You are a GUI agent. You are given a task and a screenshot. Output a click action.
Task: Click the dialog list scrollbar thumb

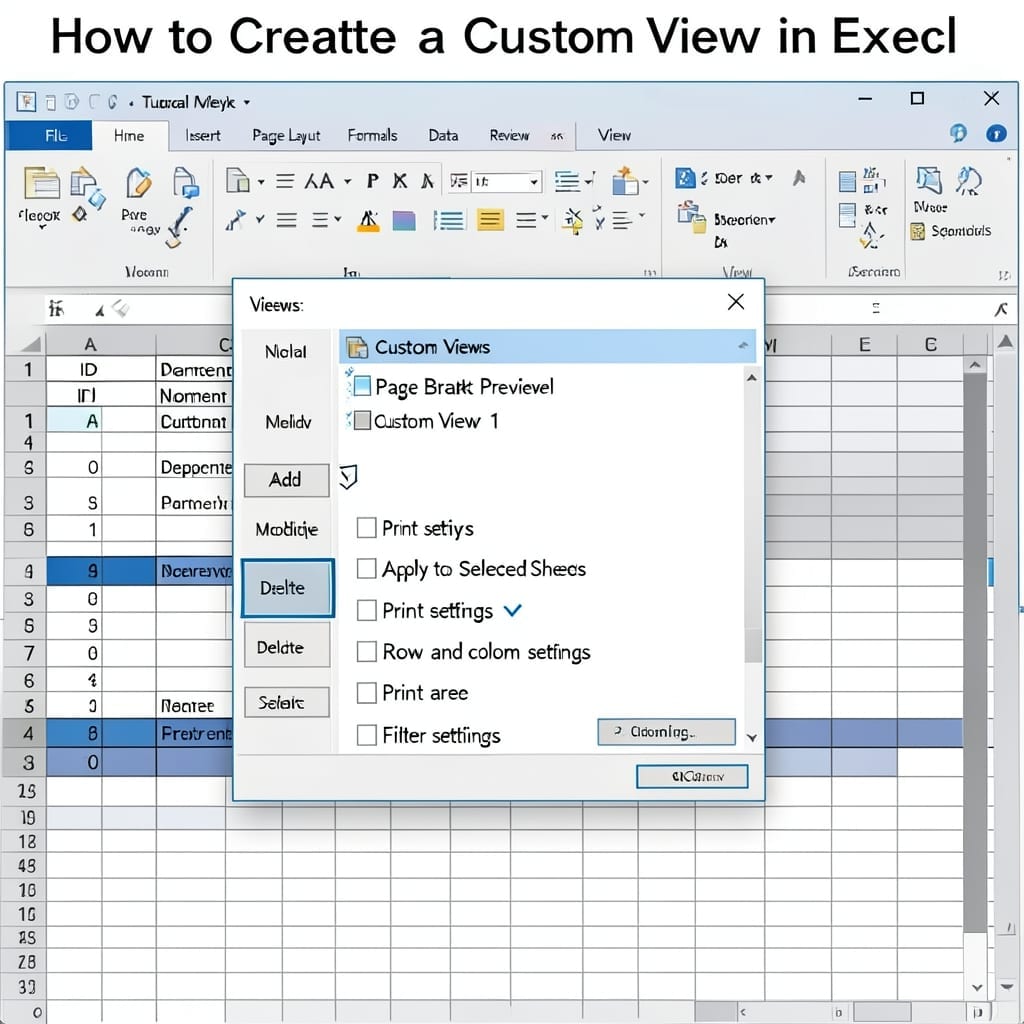(x=753, y=643)
